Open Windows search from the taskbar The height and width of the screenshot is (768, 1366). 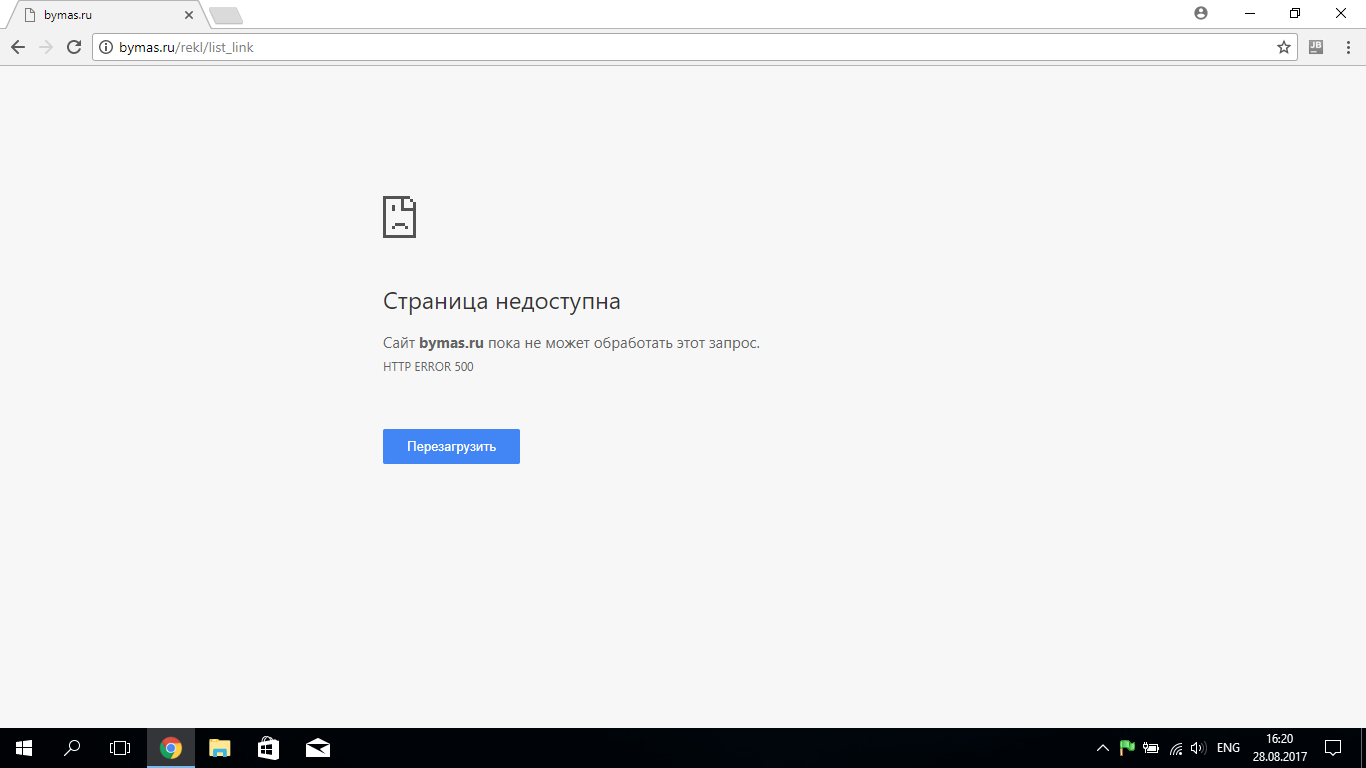click(72, 748)
